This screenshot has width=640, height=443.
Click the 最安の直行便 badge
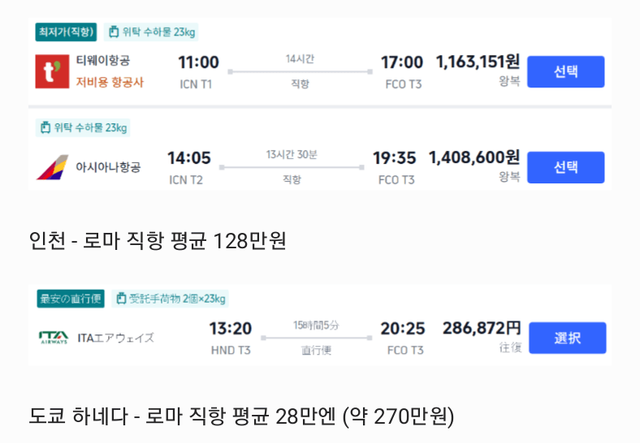70,298
